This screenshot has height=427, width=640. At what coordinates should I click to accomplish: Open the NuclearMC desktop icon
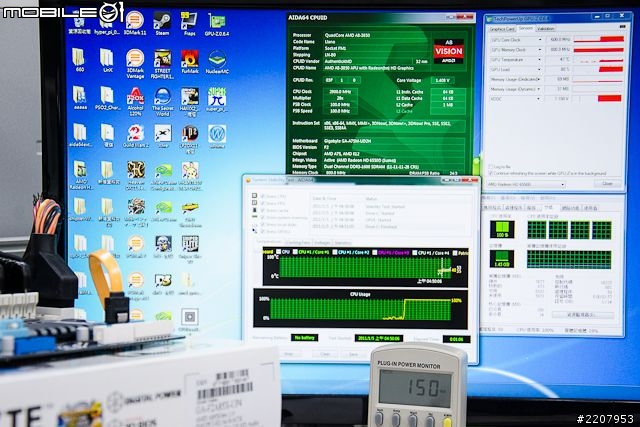(x=217, y=61)
